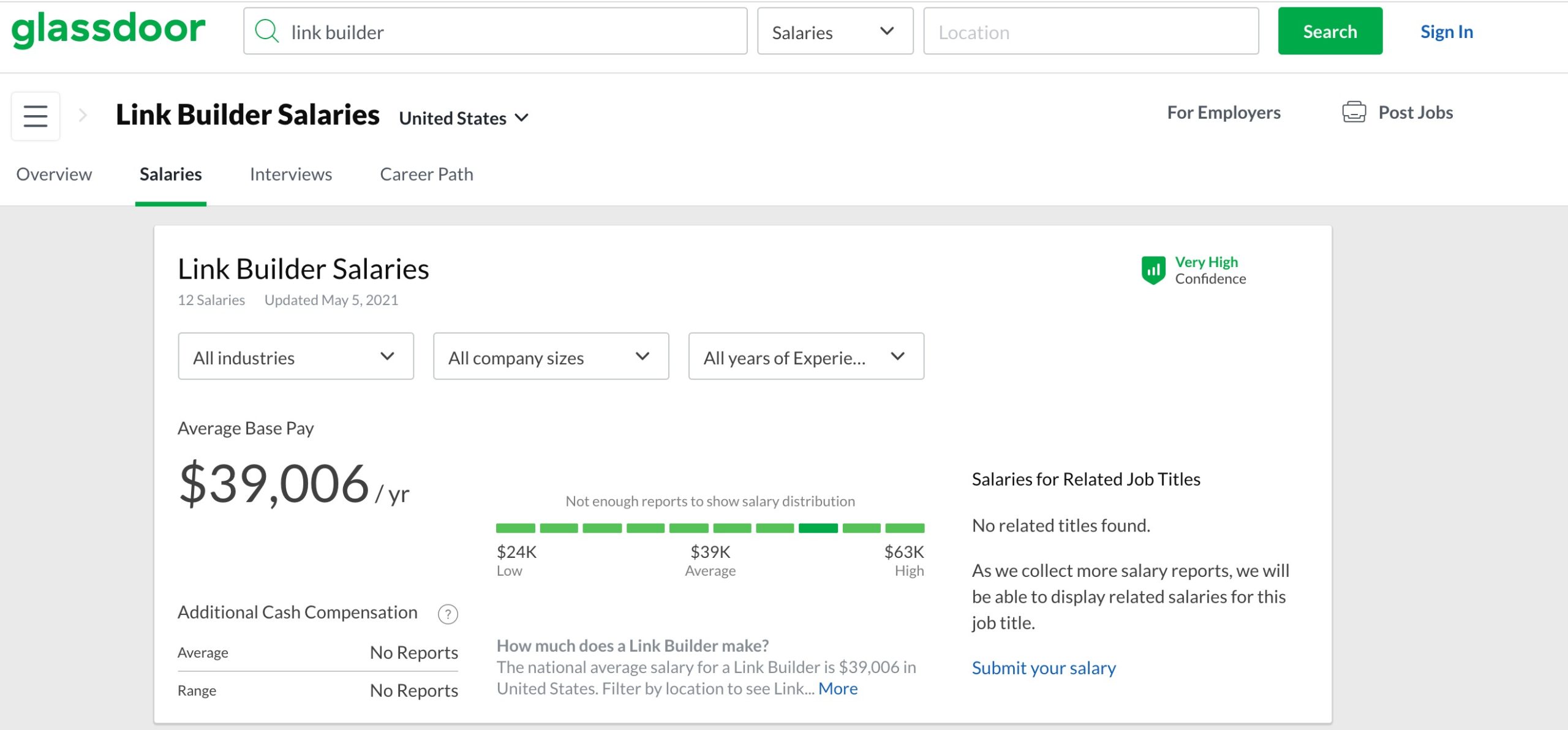
Task: Click Not enough reports distribution notice
Action: click(710, 502)
